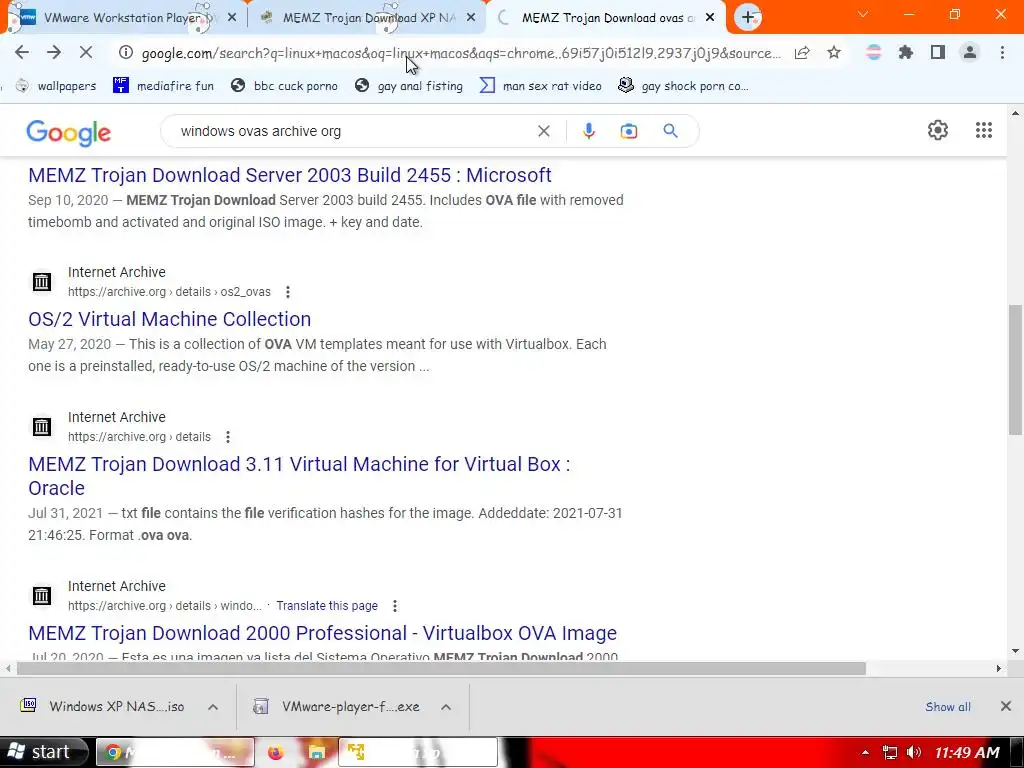Screen dimensions: 1024x768
Task: Expand VMware-player exe download options
Action: (446, 707)
